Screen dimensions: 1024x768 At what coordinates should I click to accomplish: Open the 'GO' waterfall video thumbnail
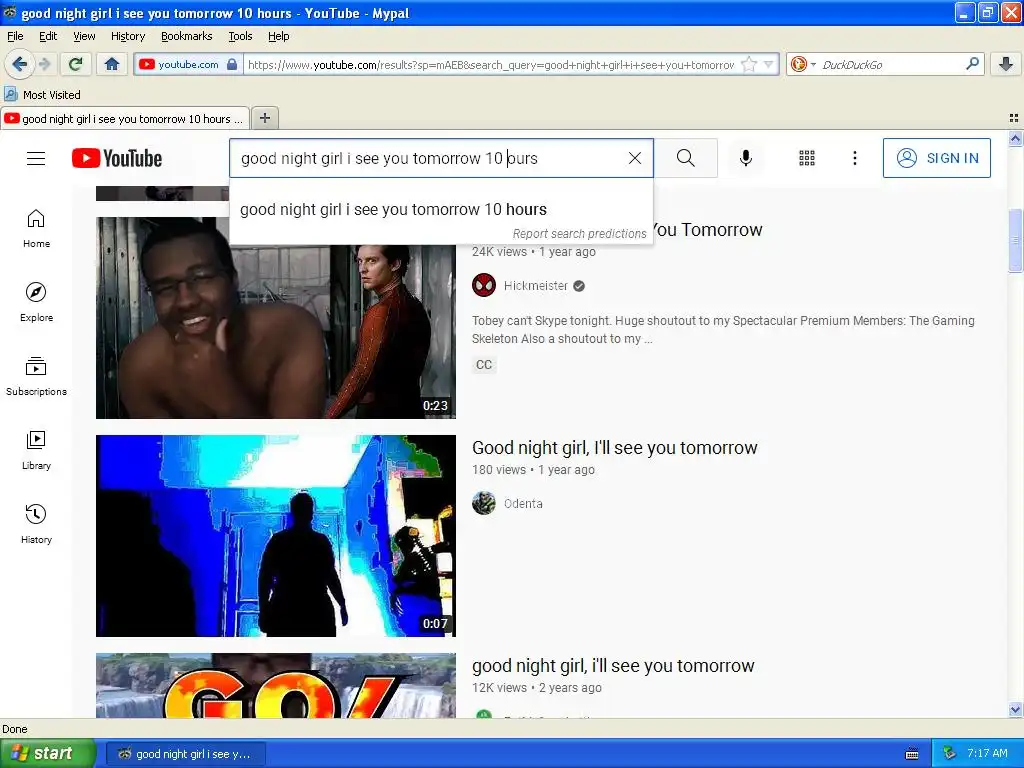(276, 685)
